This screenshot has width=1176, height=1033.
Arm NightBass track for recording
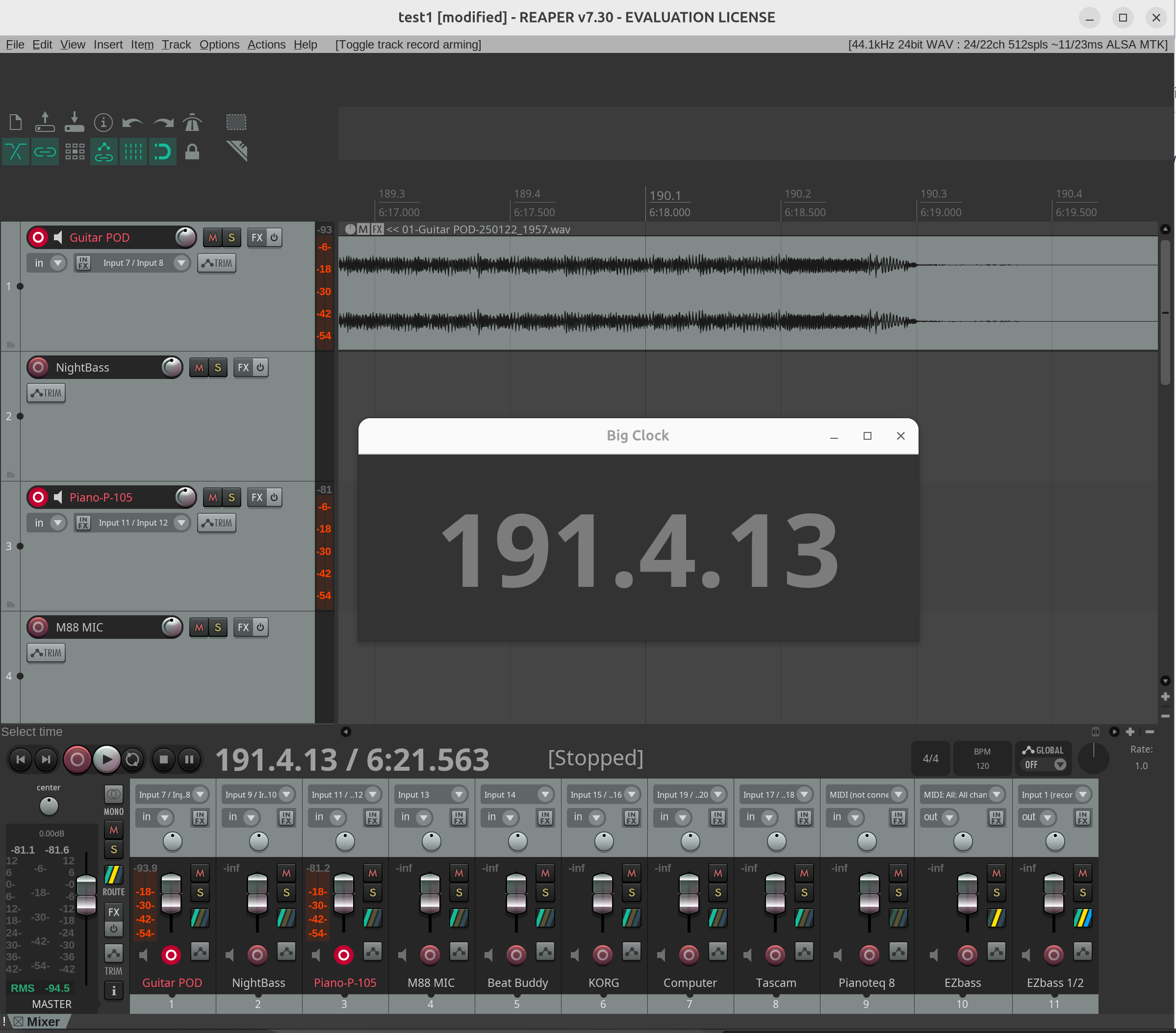38,367
